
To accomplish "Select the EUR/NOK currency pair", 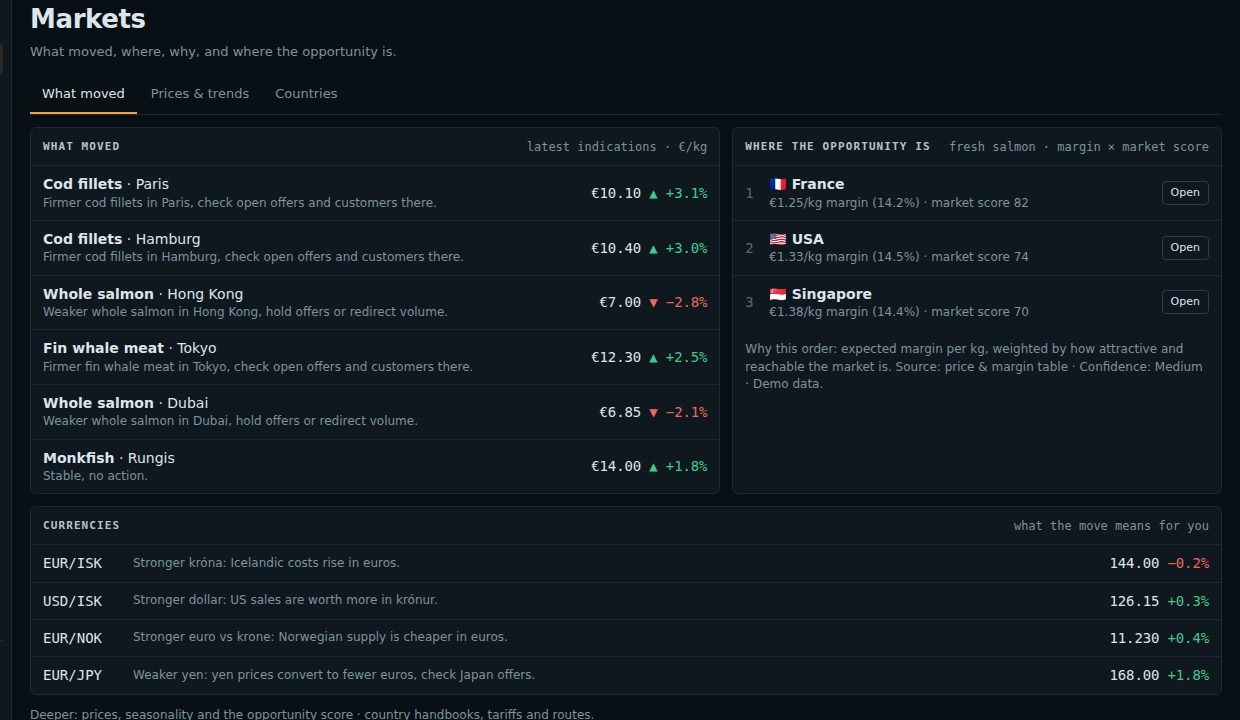I will (72, 638).
